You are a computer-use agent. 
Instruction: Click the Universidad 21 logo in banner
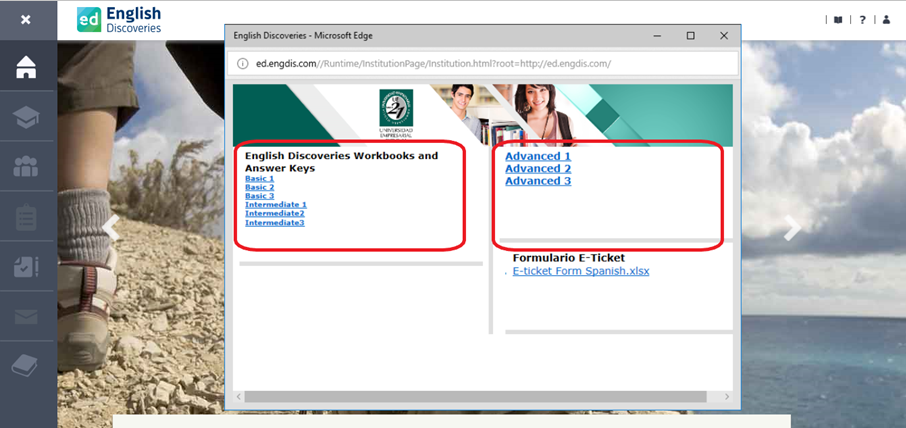click(x=396, y=114)
